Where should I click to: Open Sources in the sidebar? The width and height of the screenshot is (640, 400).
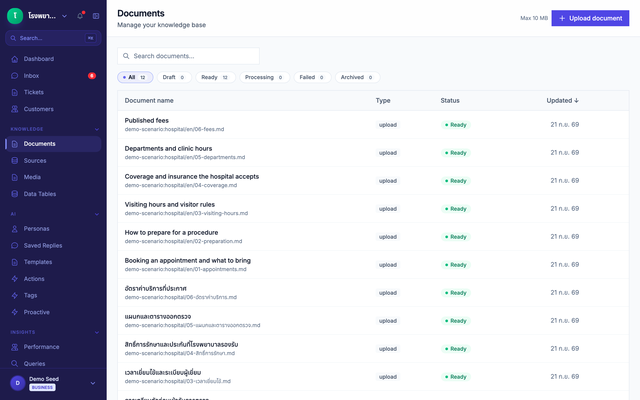point(53,161)
